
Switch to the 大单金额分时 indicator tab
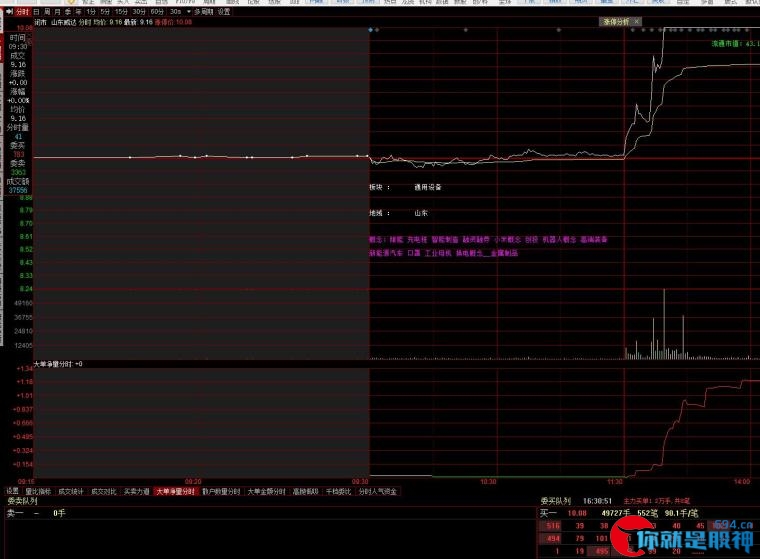click(x=266, y=492)
